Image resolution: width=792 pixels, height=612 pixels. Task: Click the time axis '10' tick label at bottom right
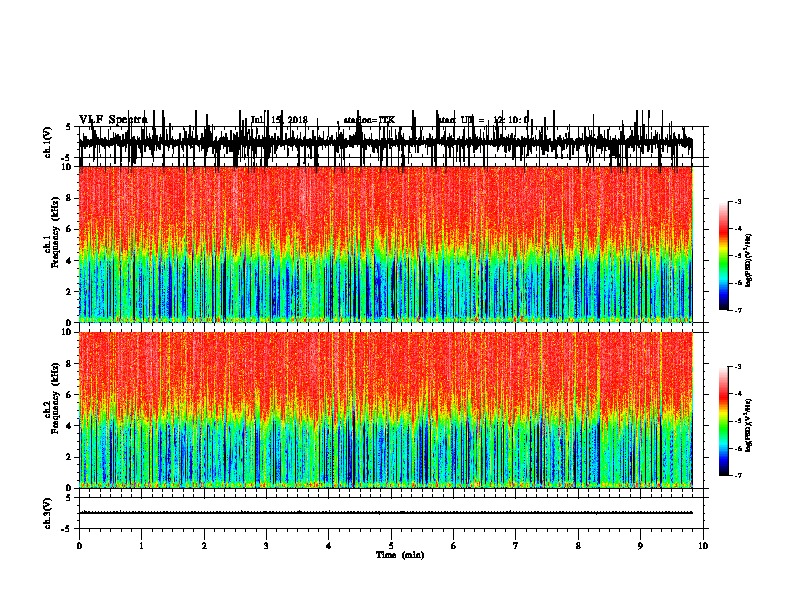pos(703,546)
